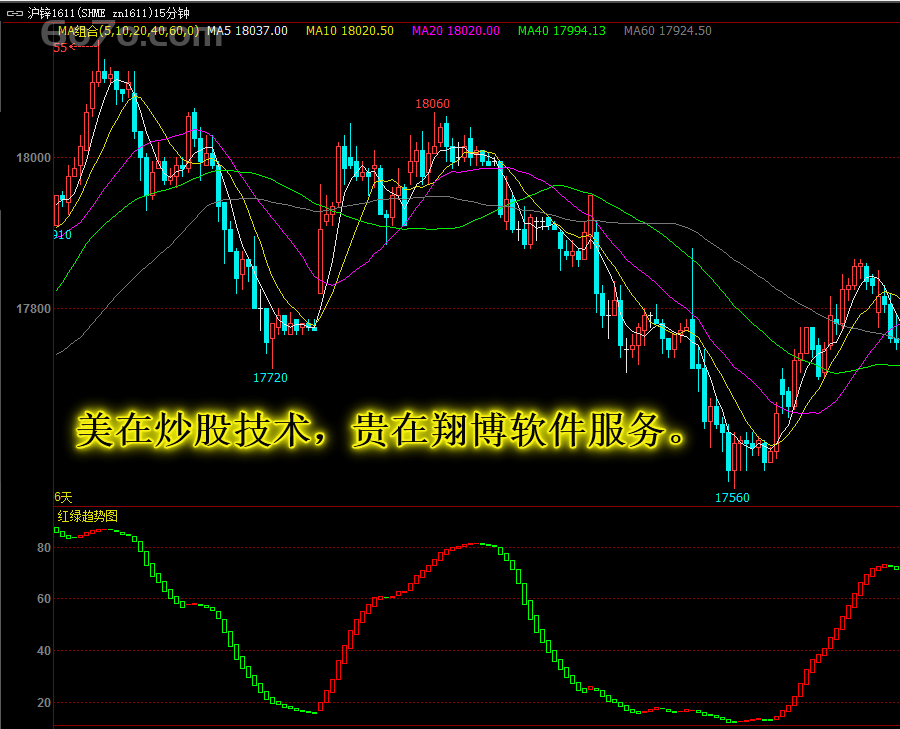Viewport: 900px width, 729px height.
Task: Click the 60 level on indicator axis
Action: (x=44, y=599)
